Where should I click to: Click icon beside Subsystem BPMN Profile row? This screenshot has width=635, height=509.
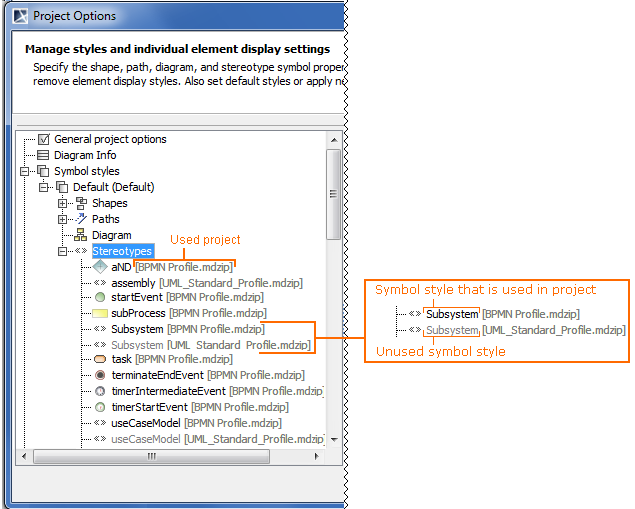(x=100, y=329)
